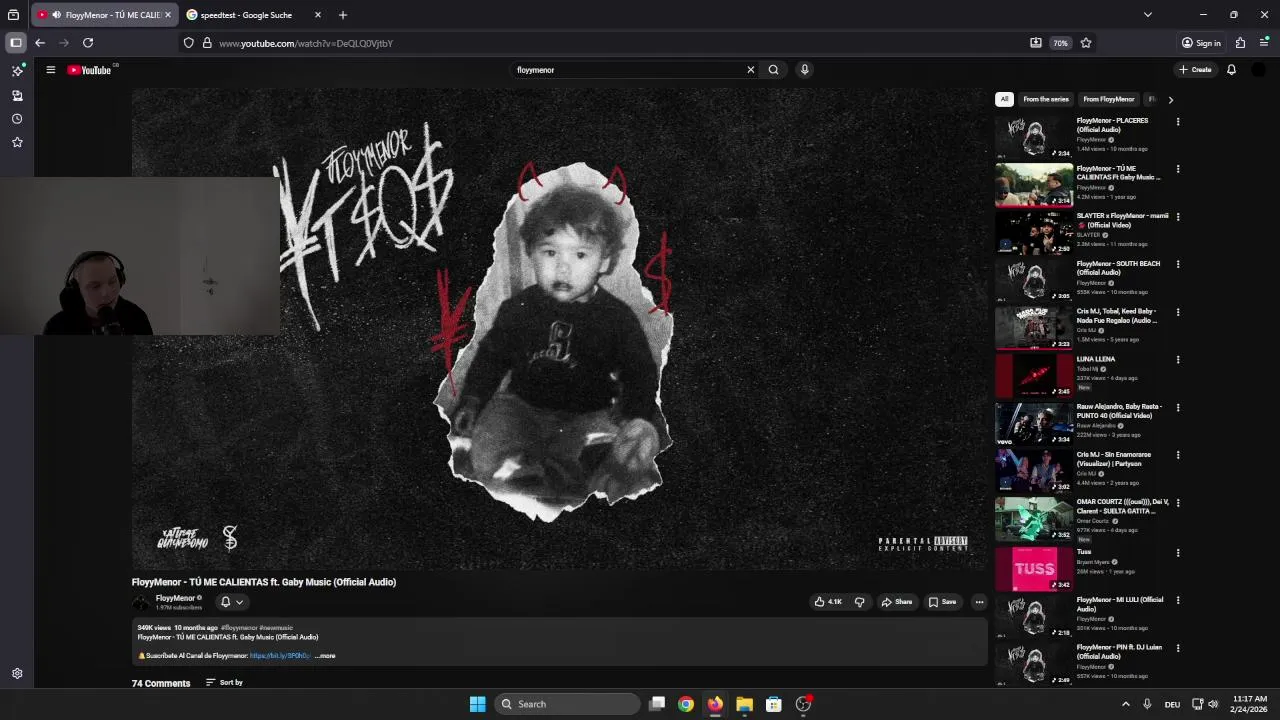This screenshot has width=1280, height=720.
Task: Close the speedtest Google Suche tab
Action: point(318,15)
